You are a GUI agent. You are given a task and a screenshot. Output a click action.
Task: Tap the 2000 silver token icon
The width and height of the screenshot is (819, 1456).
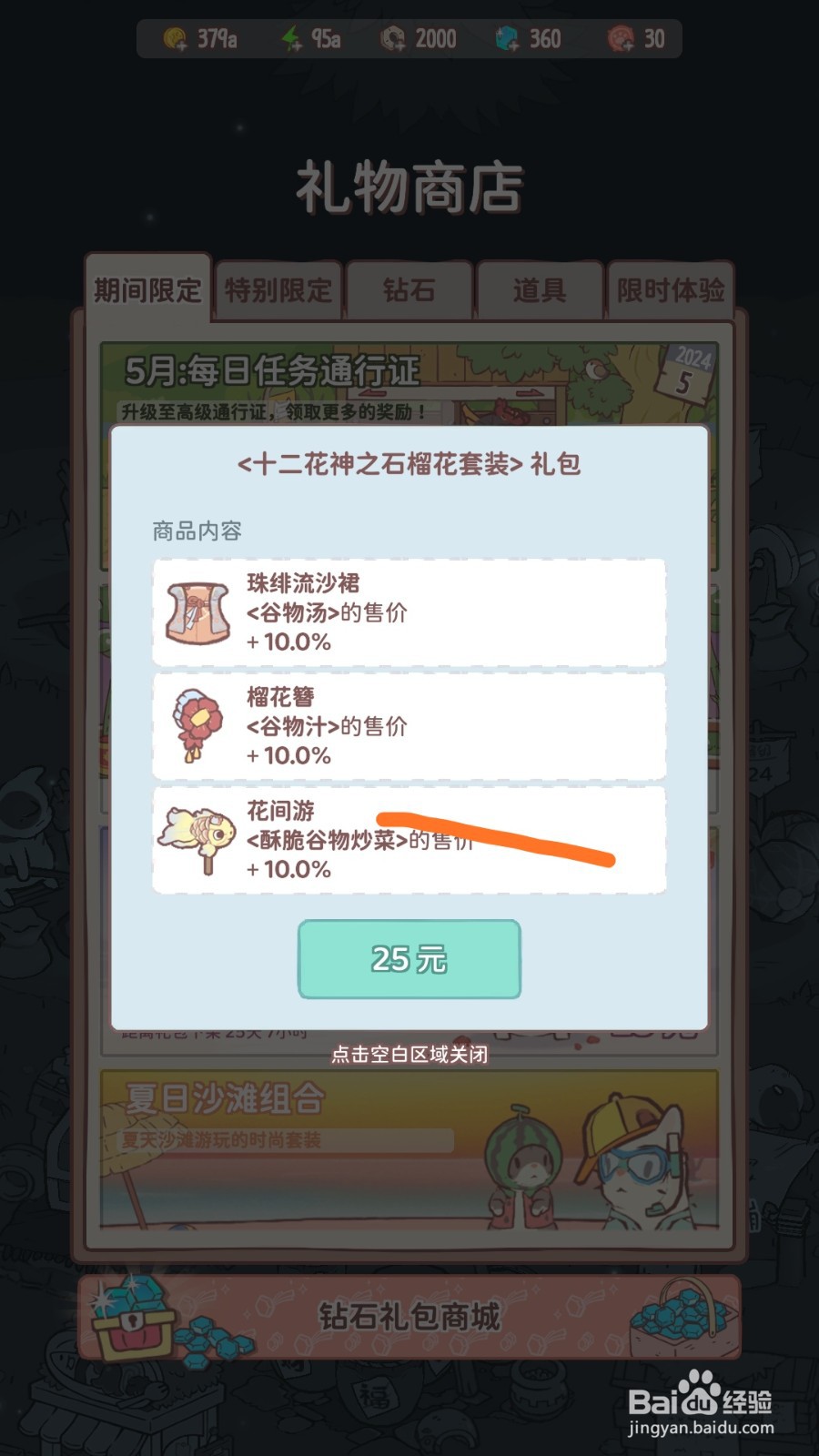392,39
